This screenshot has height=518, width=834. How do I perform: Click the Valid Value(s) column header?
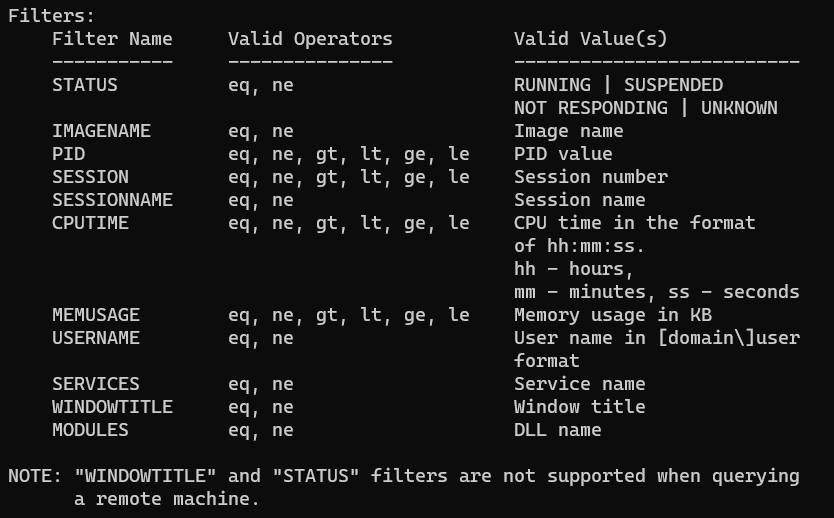[x=590, y=39]
